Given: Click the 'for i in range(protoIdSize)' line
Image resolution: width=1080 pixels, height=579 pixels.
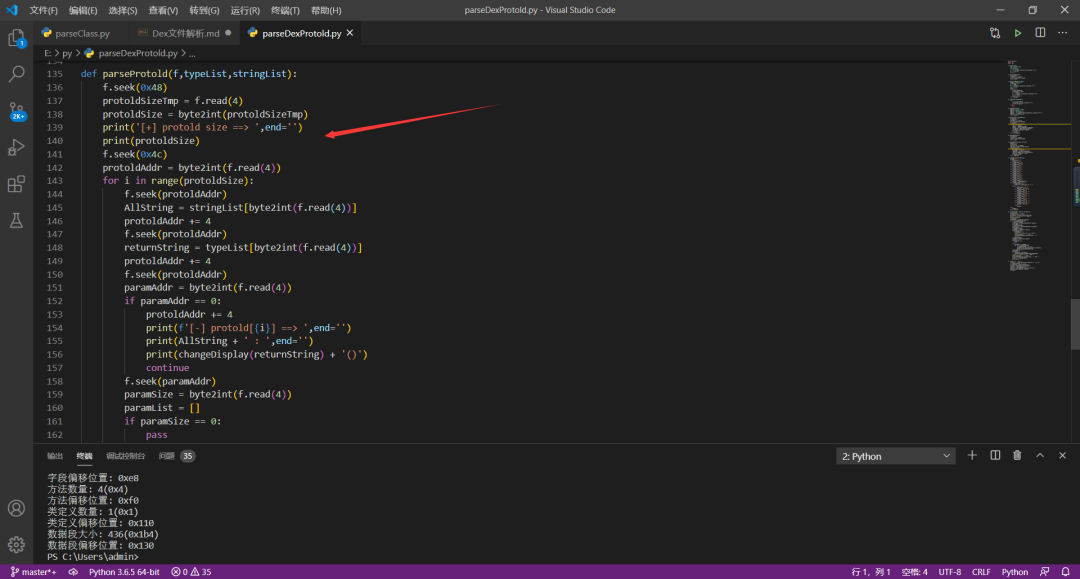Looking at the screenshot, I should (x=178, y=180).
